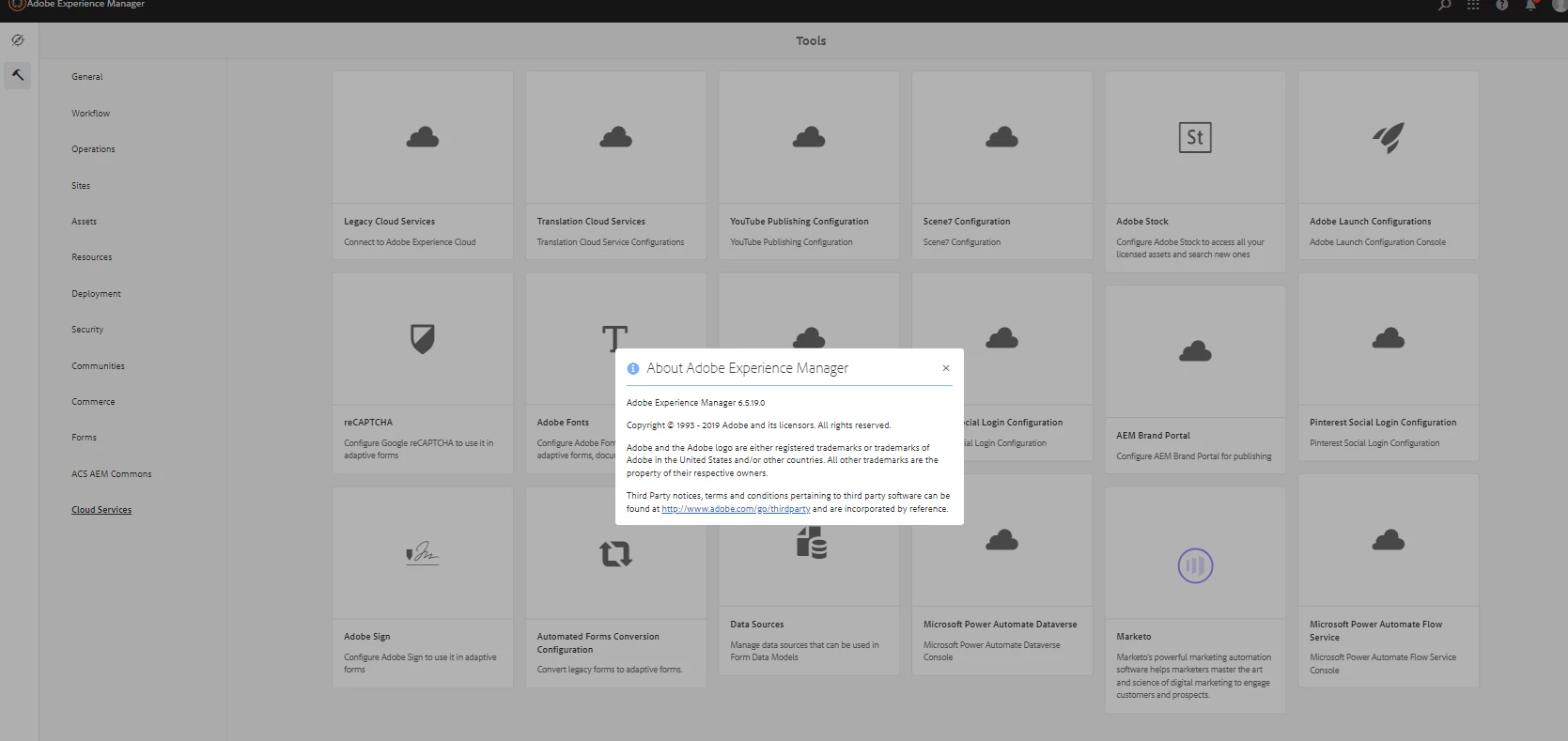The height and width of the screenshot is (741, 1568).
Task: Select General in the Tools sidebar
Action: point(87,77)
